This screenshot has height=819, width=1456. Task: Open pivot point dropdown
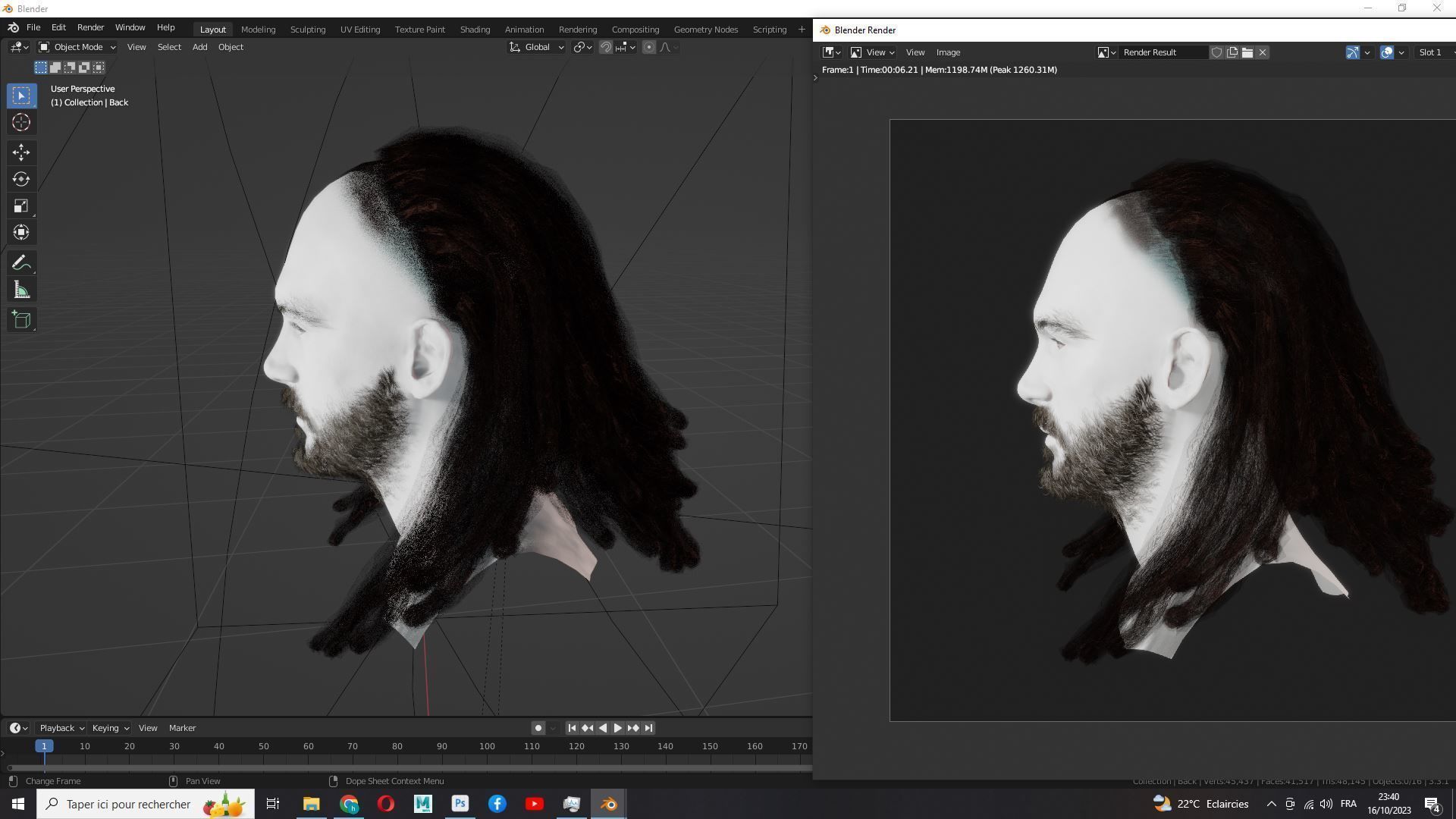click(582, 47)
